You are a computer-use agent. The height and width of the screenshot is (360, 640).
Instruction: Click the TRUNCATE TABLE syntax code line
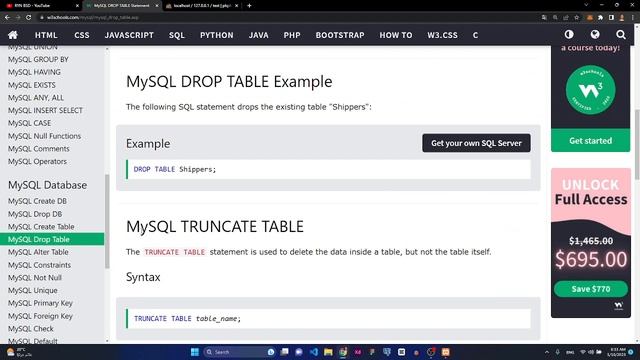click(x=329, y=318)
